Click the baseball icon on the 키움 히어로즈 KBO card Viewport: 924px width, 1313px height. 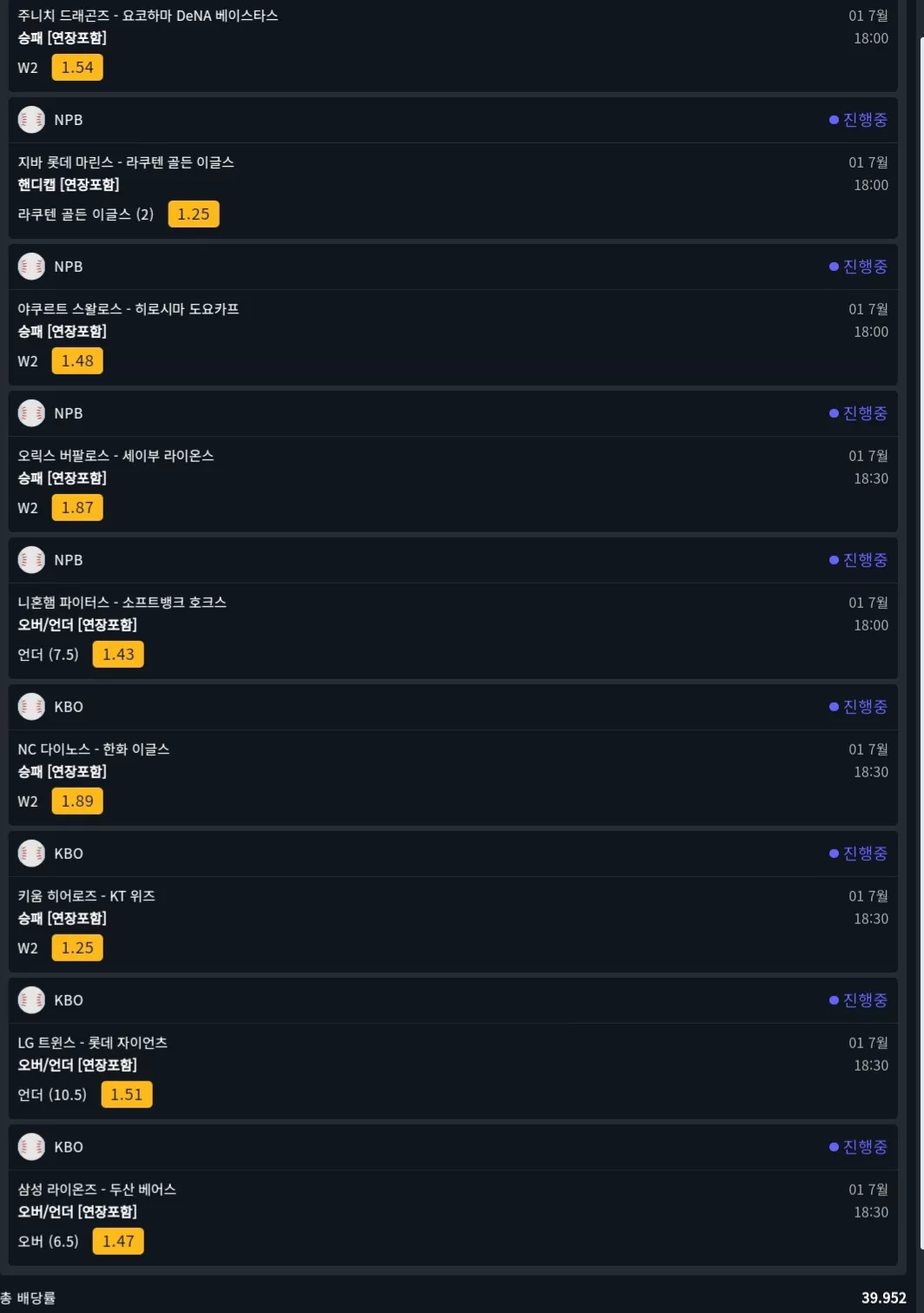(31, 854)
